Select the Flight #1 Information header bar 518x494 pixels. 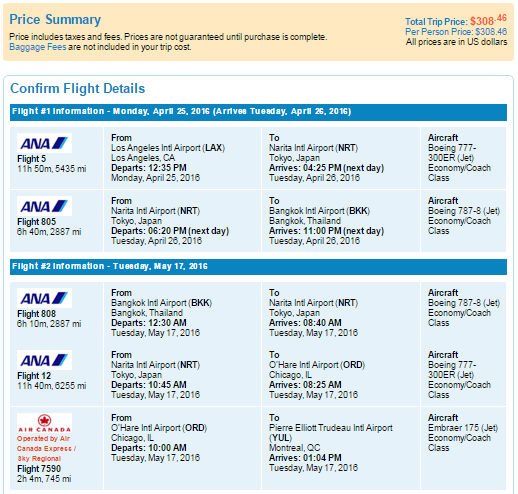click(258, 112)
